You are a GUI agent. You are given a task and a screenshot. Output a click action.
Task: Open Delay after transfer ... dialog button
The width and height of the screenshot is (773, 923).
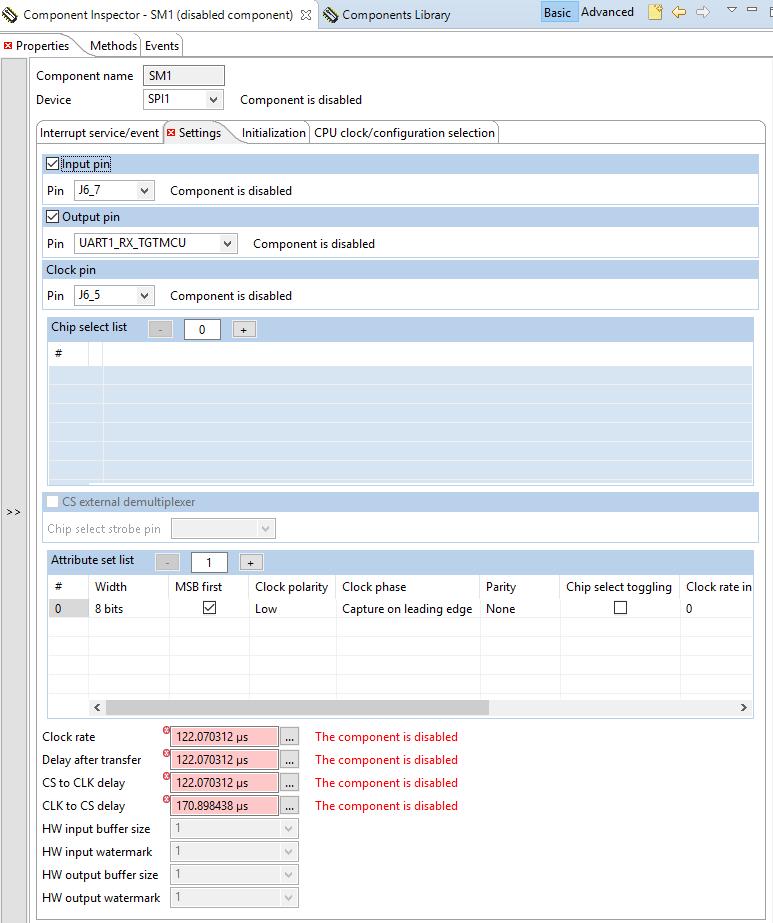tap(289, 760)
